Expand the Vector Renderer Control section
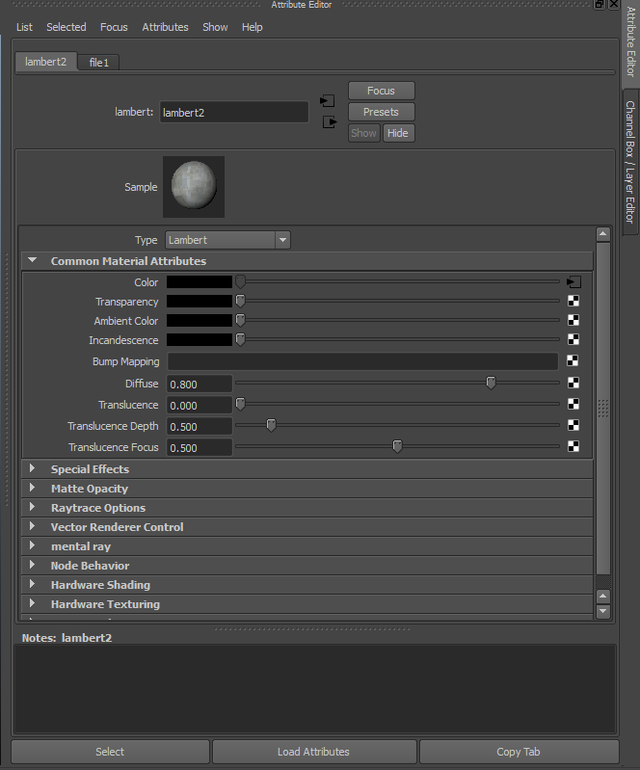 [32, 526]
